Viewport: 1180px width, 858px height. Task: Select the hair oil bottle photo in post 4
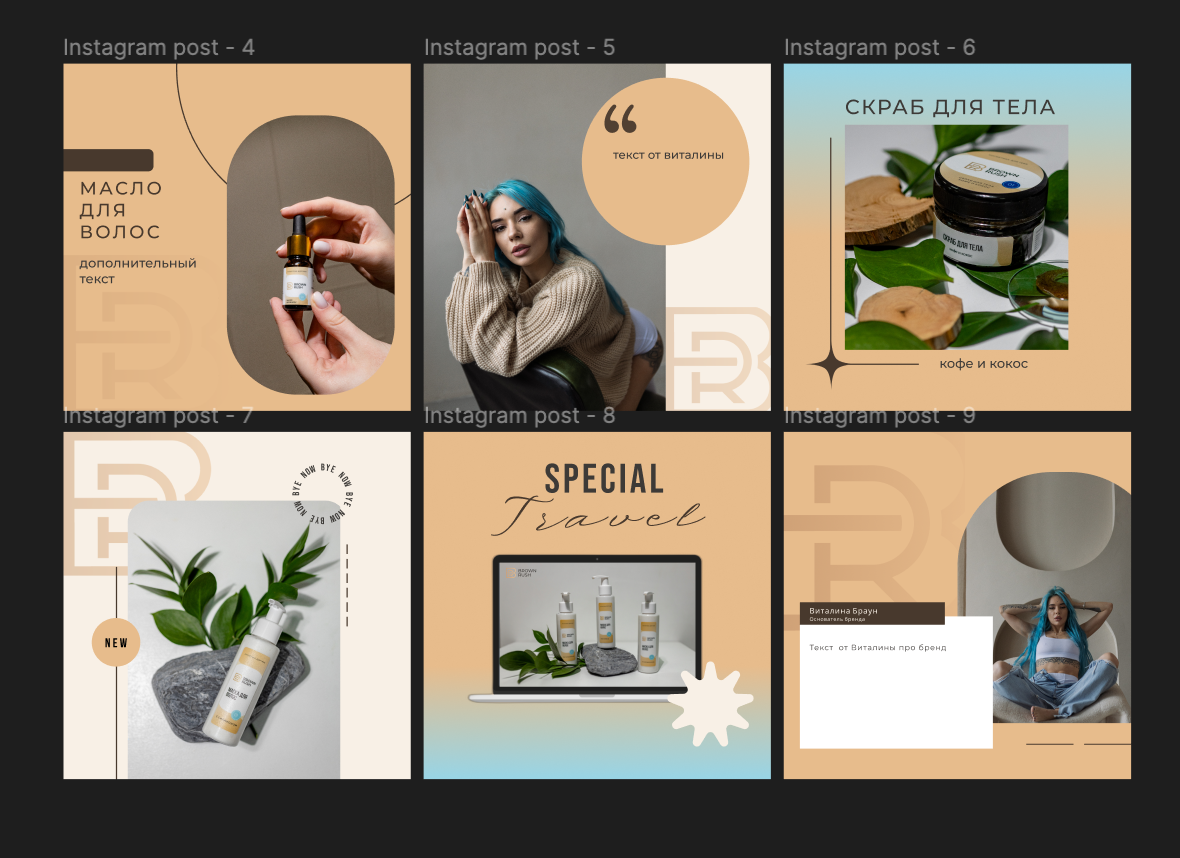[x=311, y=254]
